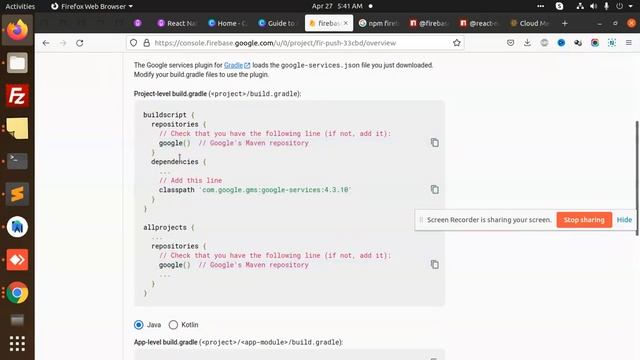This screenshot has height=360, width=640.
Task: Click the volume icon in top bar
Action: tap(593, 6)
